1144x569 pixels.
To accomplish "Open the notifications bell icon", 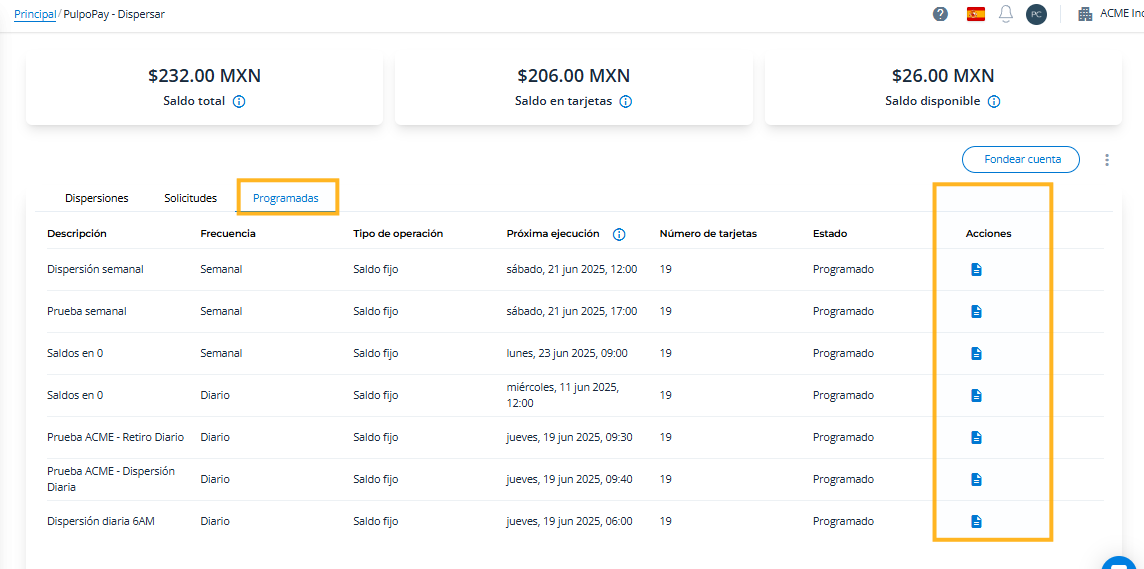I will [1006, 14].
